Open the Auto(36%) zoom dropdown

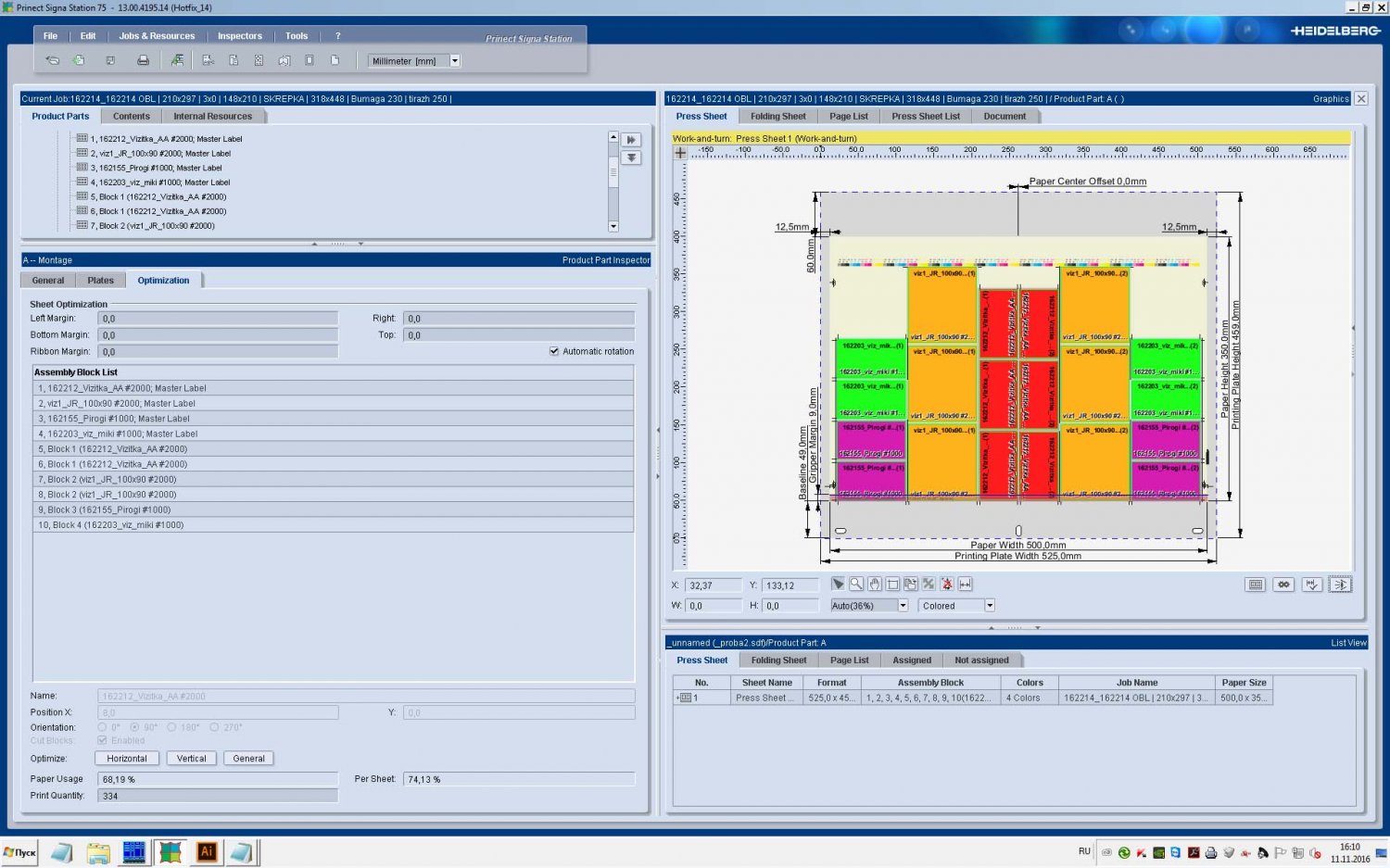tap(903, 606)
